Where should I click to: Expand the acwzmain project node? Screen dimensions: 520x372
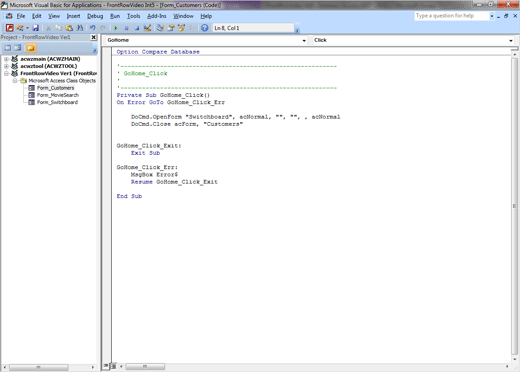point(6,59)
